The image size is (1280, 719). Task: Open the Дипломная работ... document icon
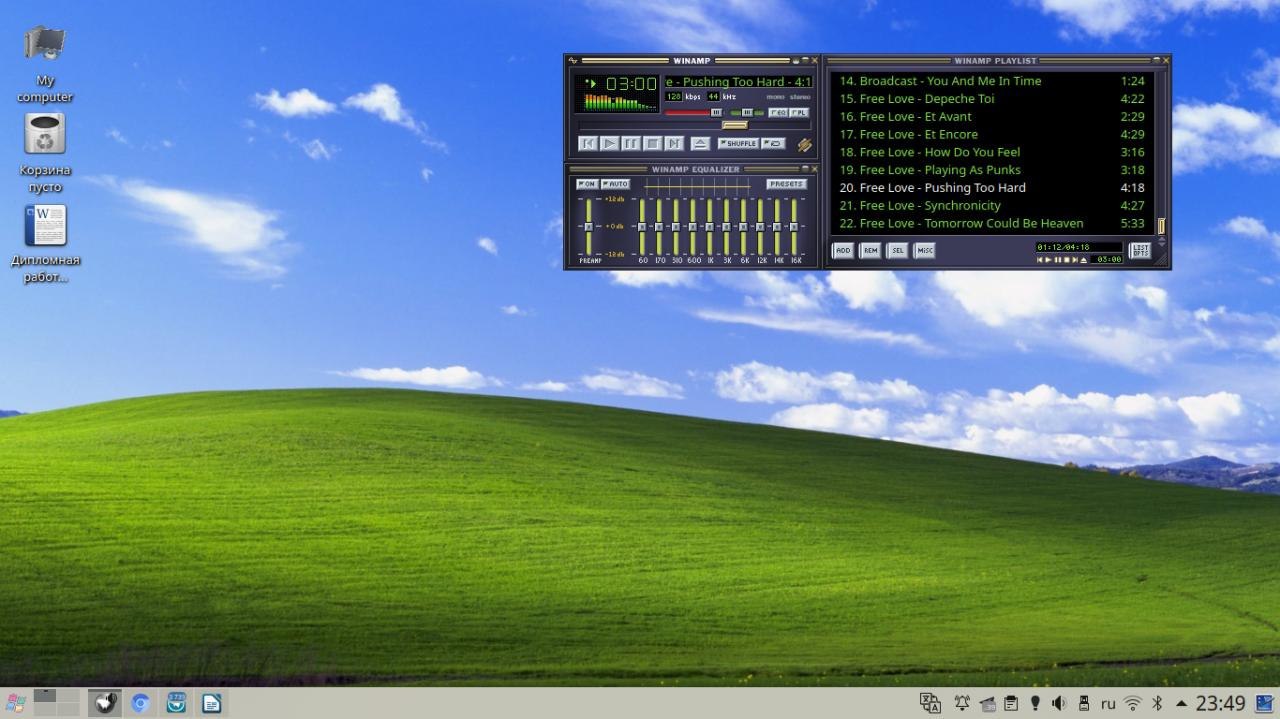[45, 244]
